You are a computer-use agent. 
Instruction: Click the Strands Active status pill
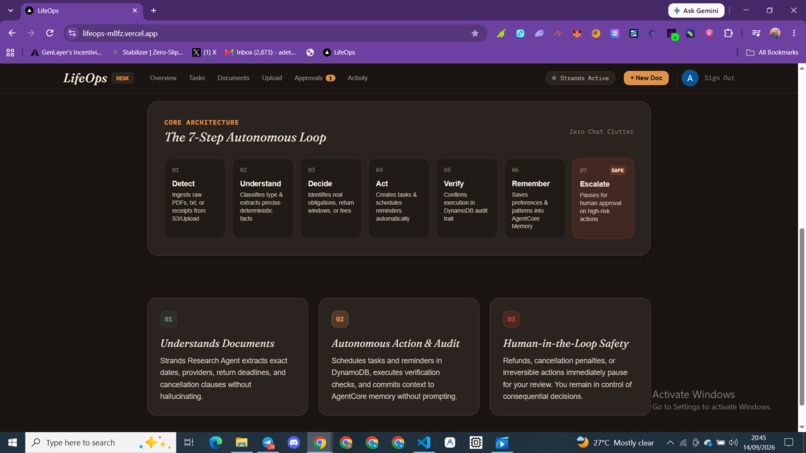580,78
